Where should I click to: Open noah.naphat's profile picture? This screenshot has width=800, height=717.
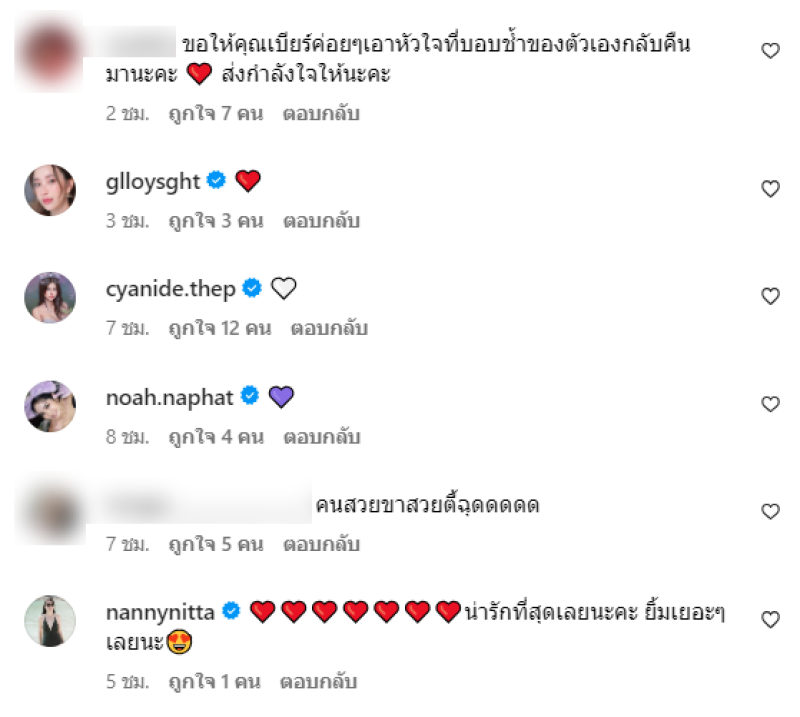50,406
